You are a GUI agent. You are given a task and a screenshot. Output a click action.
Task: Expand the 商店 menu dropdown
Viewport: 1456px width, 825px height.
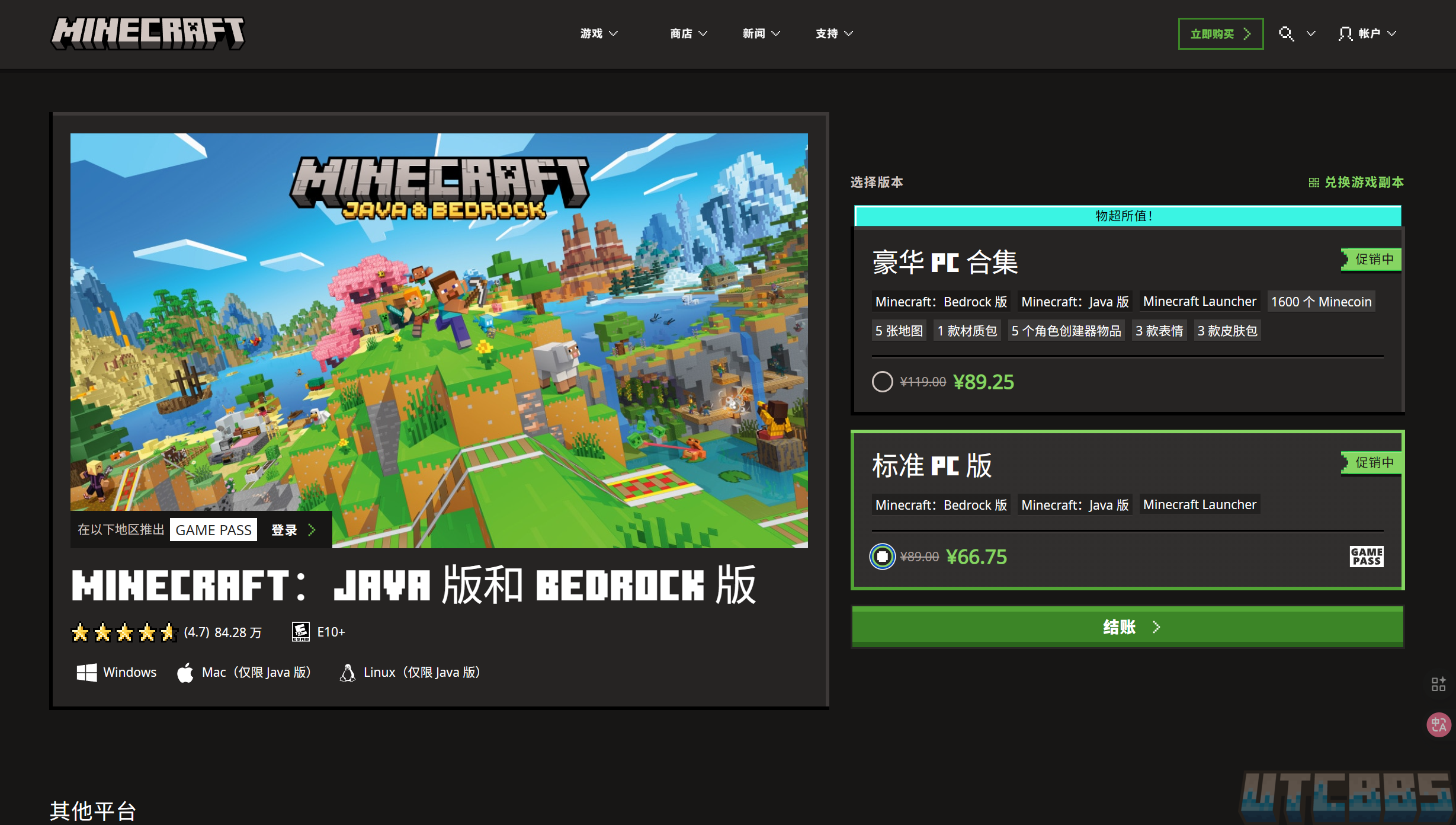pos(688,34)
